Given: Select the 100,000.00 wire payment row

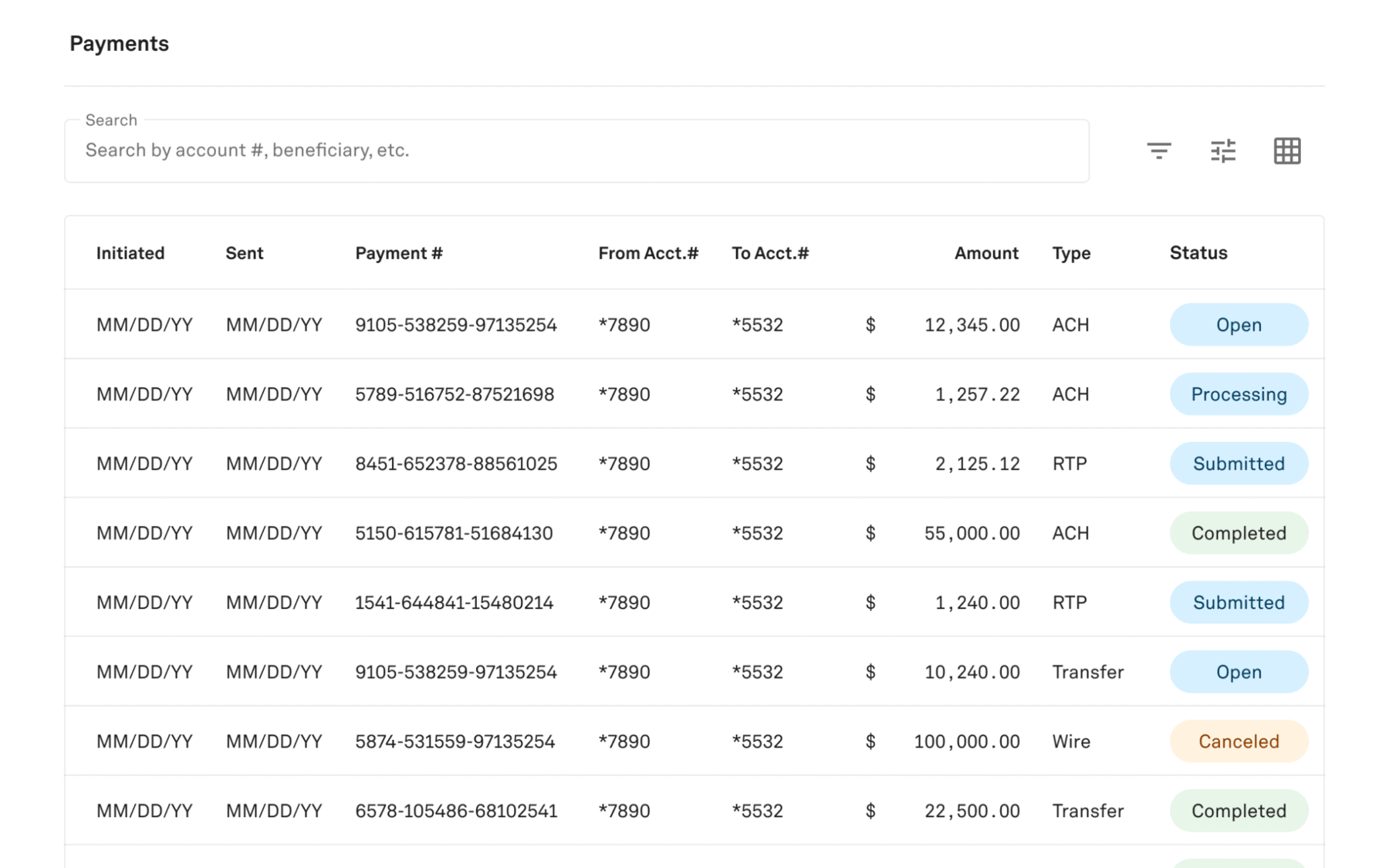Looking at the screenshot, I should coord(456,741).
